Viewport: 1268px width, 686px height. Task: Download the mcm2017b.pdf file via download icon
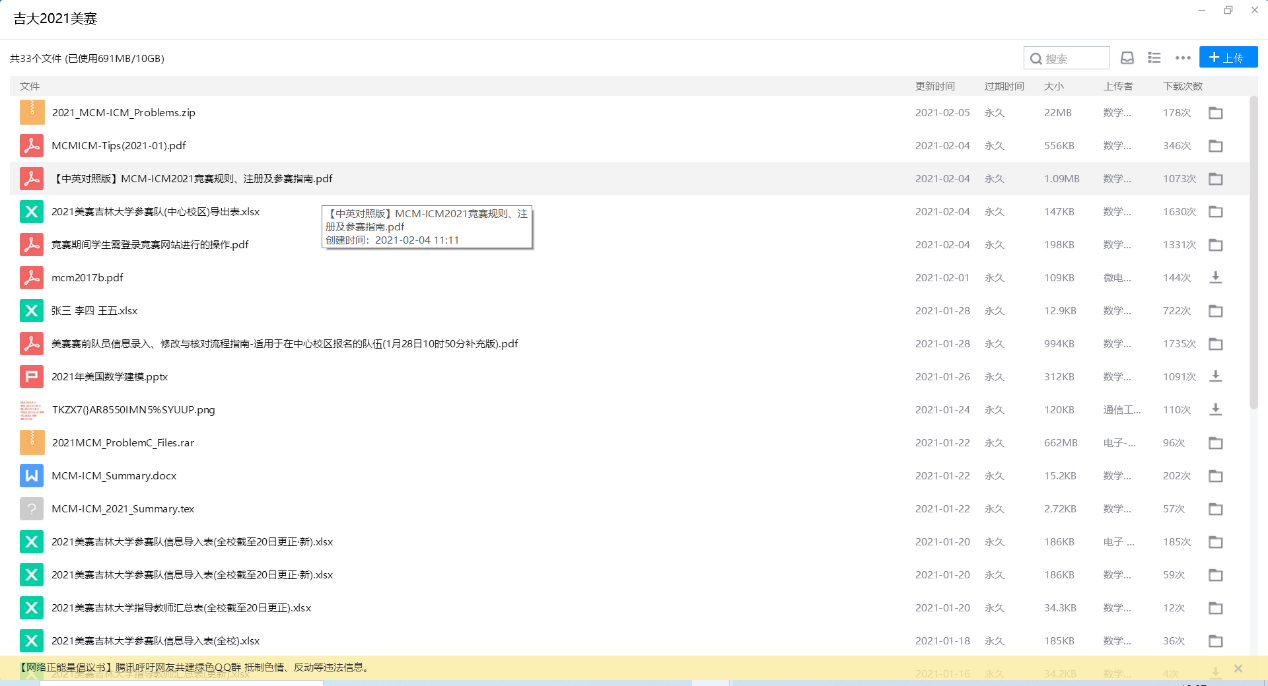coord(1216,277)
